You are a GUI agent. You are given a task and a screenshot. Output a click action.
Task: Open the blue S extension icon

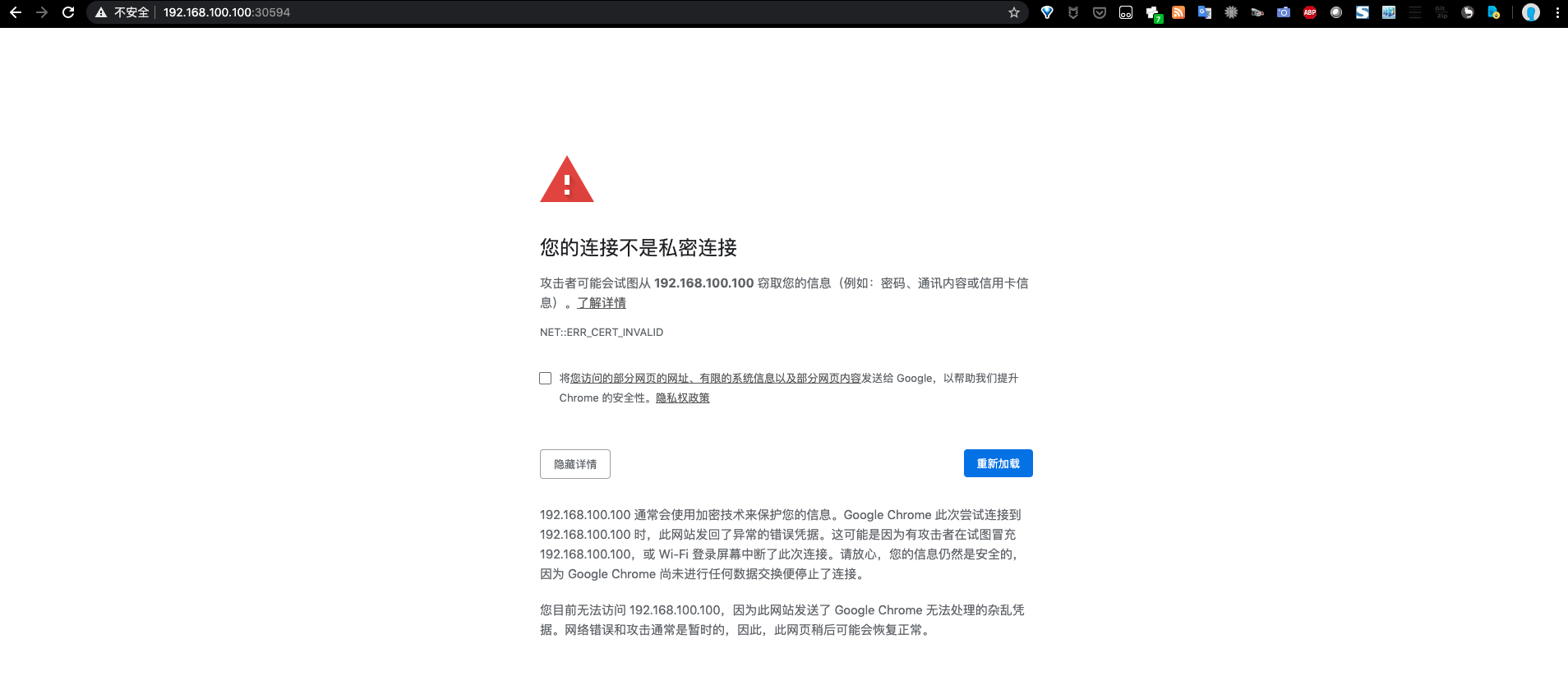1363,12
